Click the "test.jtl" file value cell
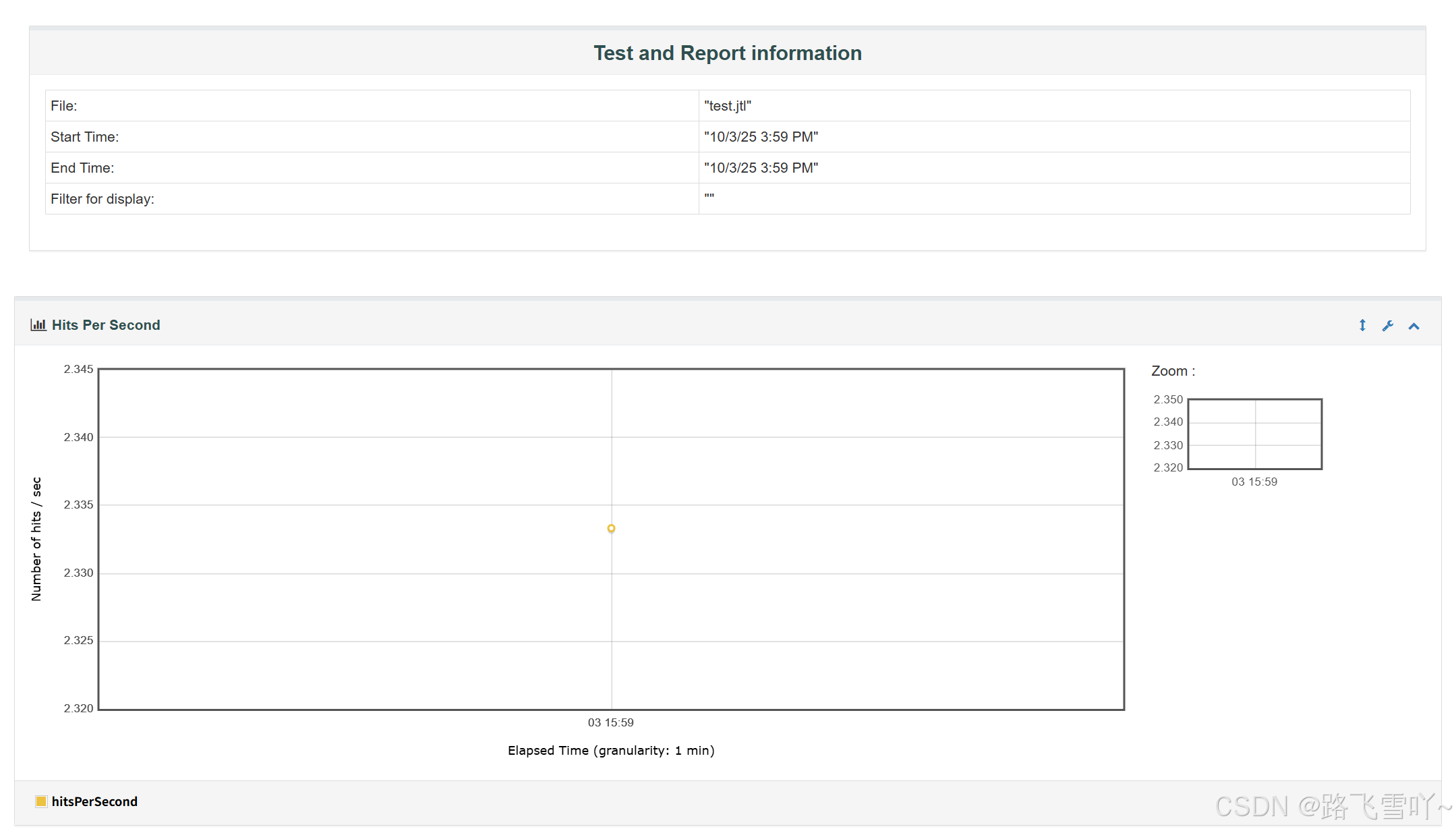 click(x=728, y=106)
